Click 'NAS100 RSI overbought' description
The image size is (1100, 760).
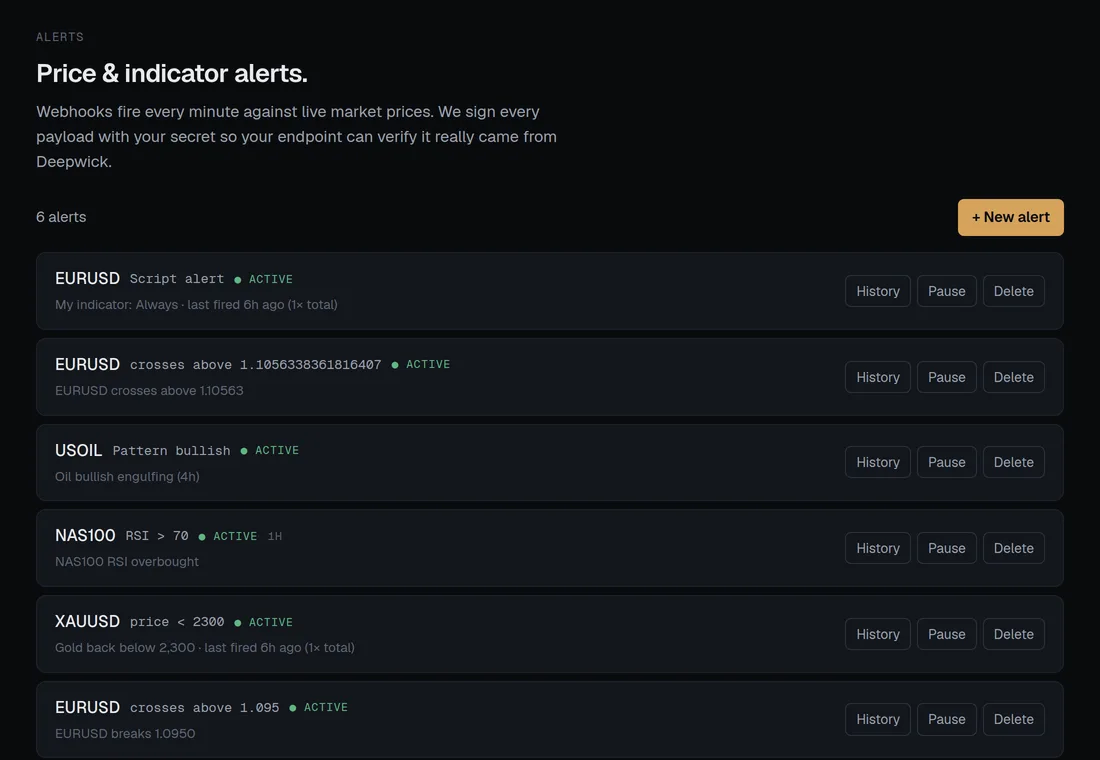pyautogui.click(x=126, y=562)
